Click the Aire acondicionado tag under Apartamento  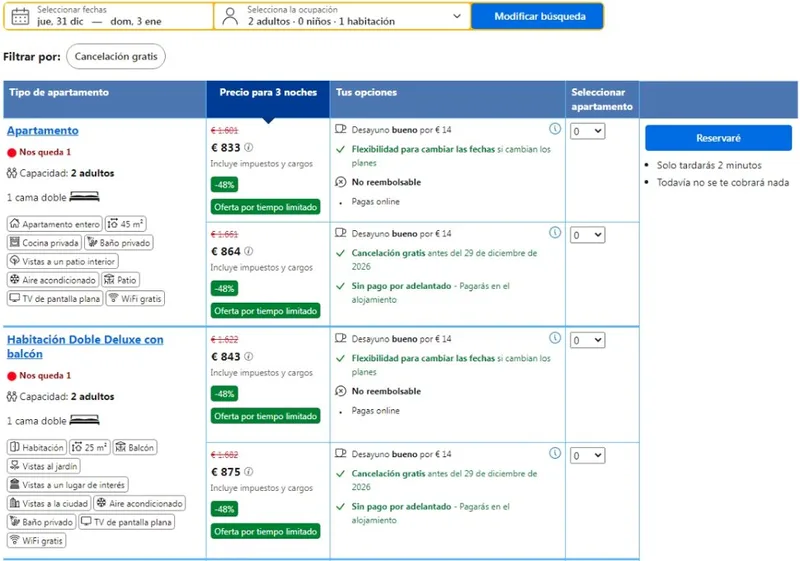[x=53, y=280]
